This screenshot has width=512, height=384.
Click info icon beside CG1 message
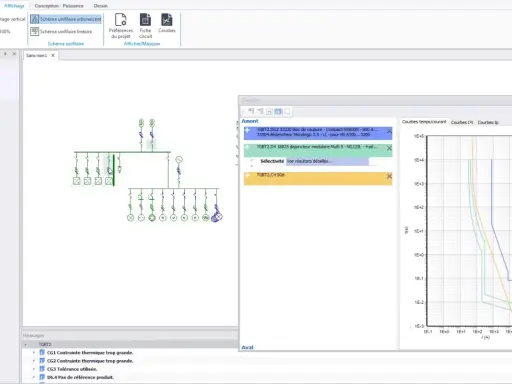click(x=42, y=352)
